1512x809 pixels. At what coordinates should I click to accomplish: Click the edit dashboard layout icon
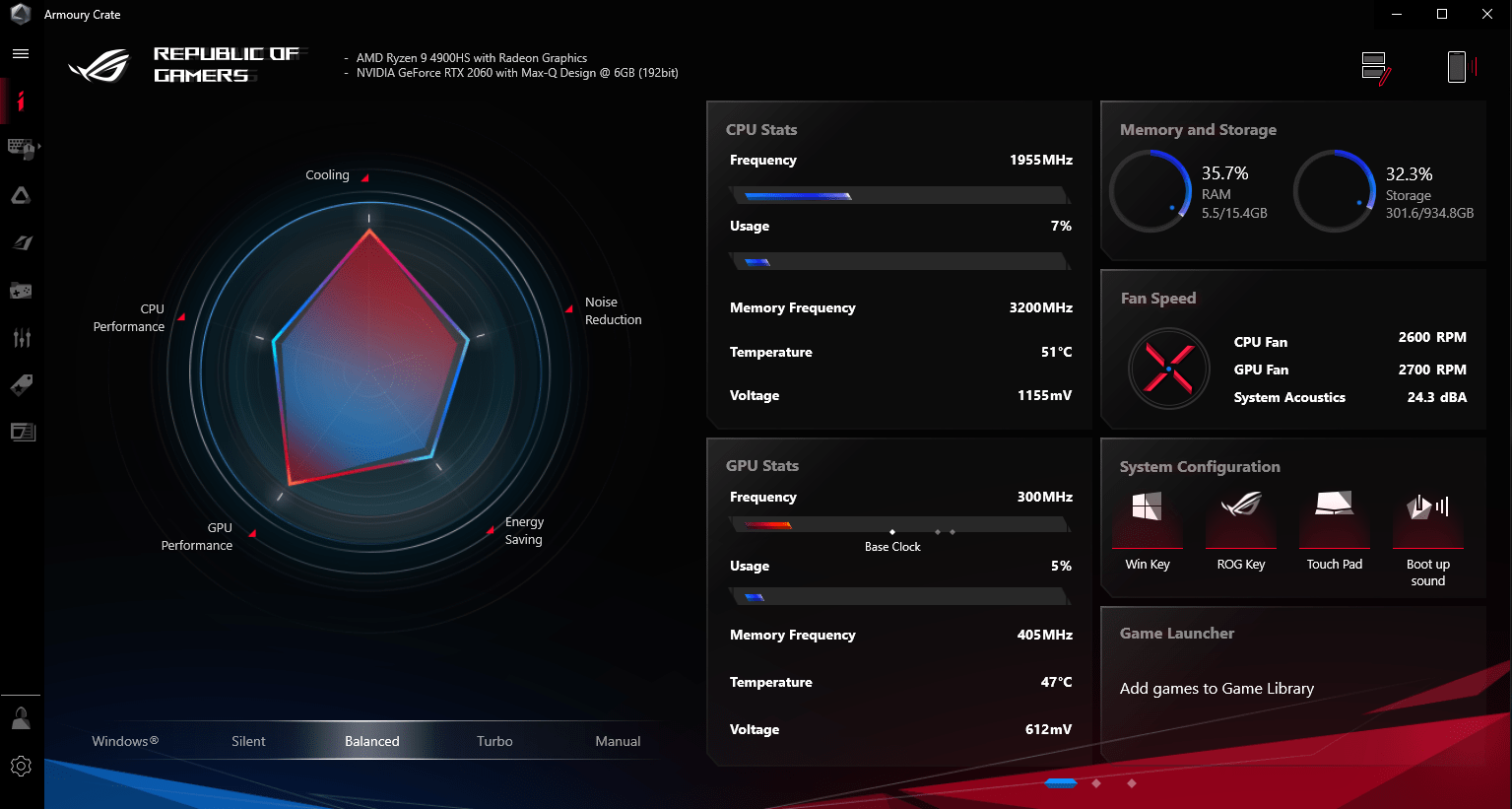[1375, 68]
